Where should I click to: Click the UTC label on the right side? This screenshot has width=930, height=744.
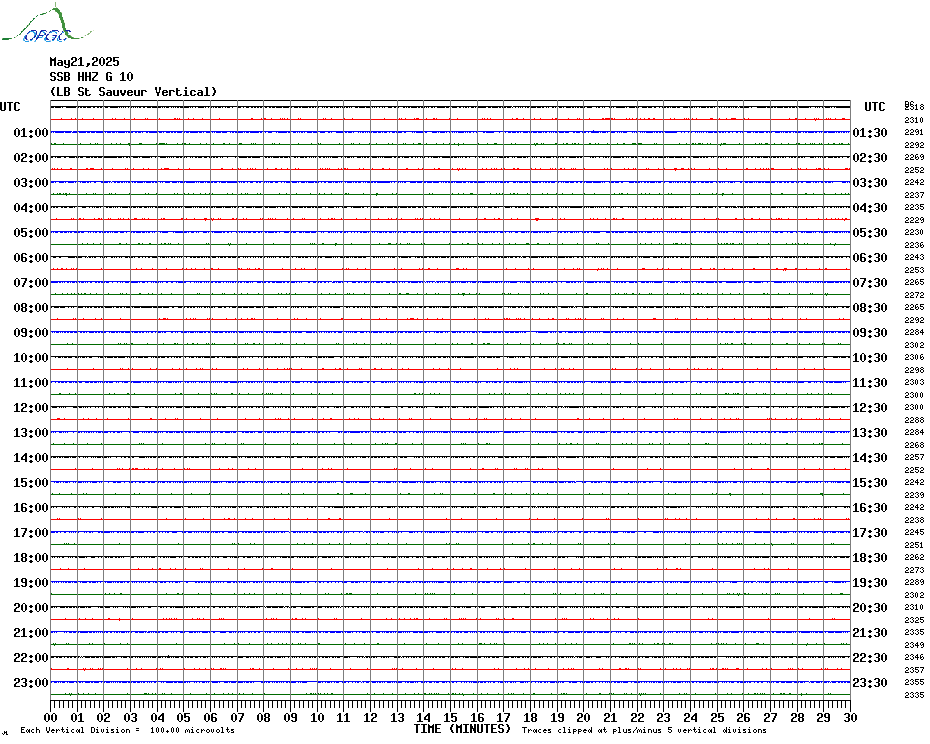pyautogui.click(x=874, y=107)
